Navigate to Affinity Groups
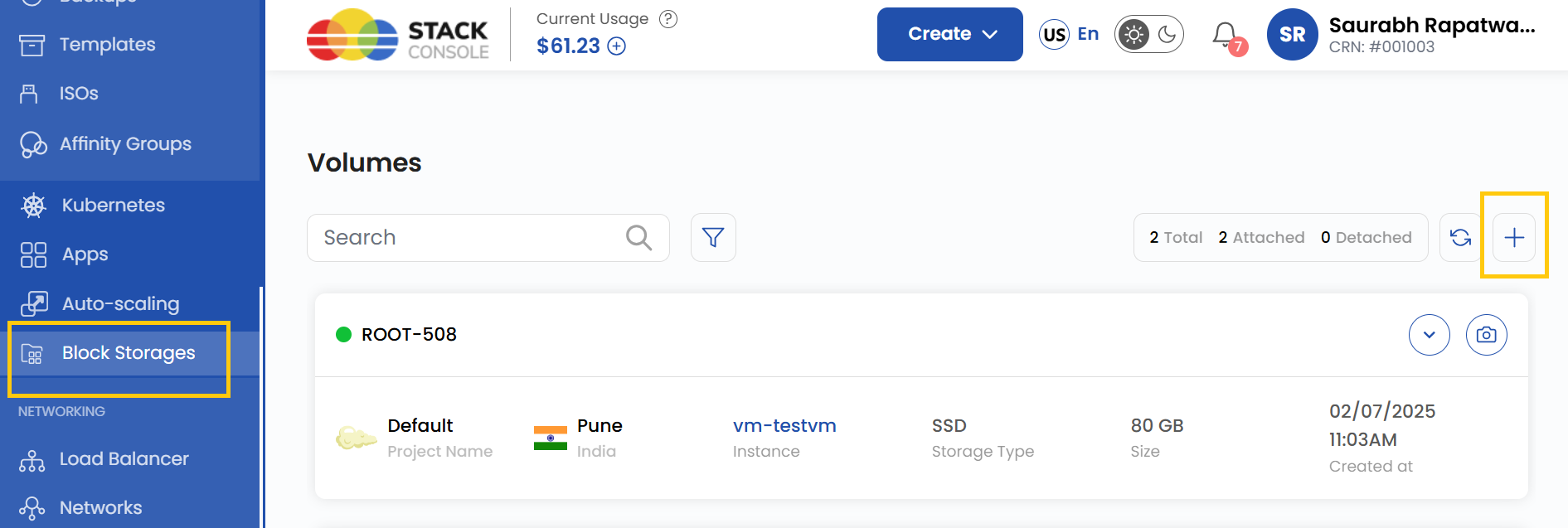1568x528 pixels. (124, 144)
